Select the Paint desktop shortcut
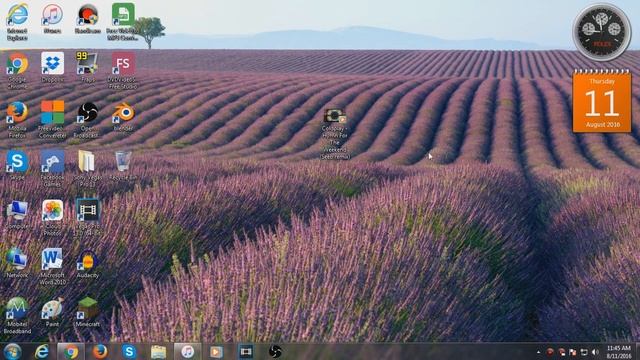The width and height of the screenshot is (640, 360). coord(52,312)
